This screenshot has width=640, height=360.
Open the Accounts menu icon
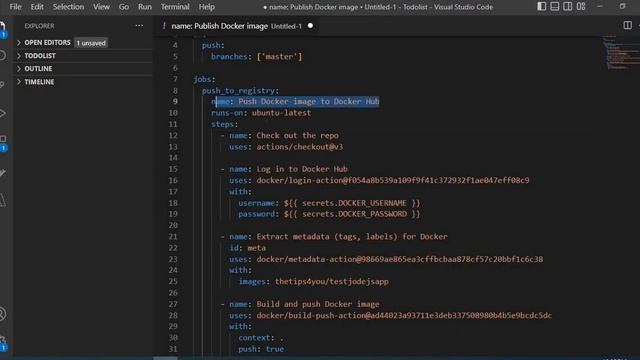[x=2, y=314]
